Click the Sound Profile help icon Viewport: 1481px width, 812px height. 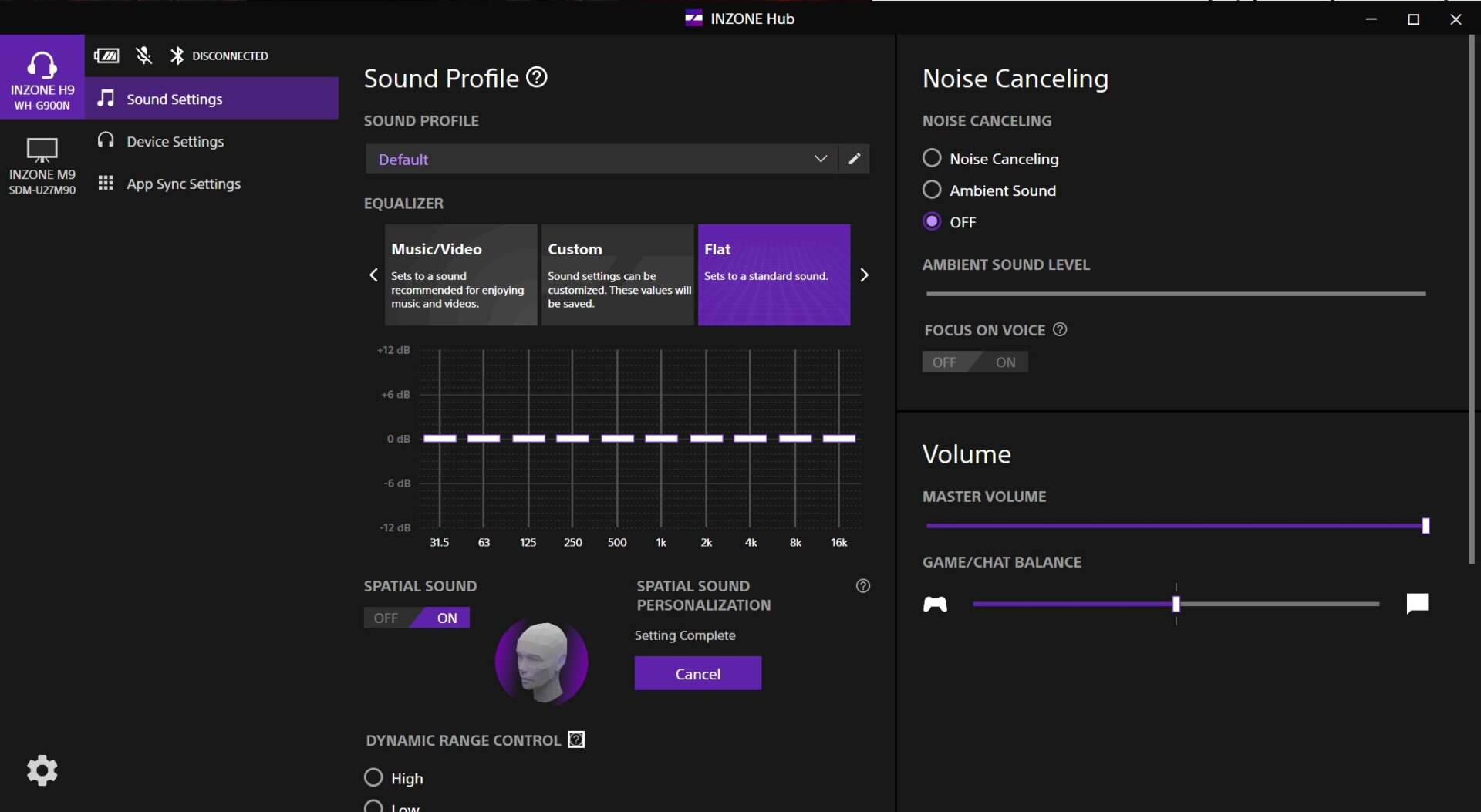537,77
